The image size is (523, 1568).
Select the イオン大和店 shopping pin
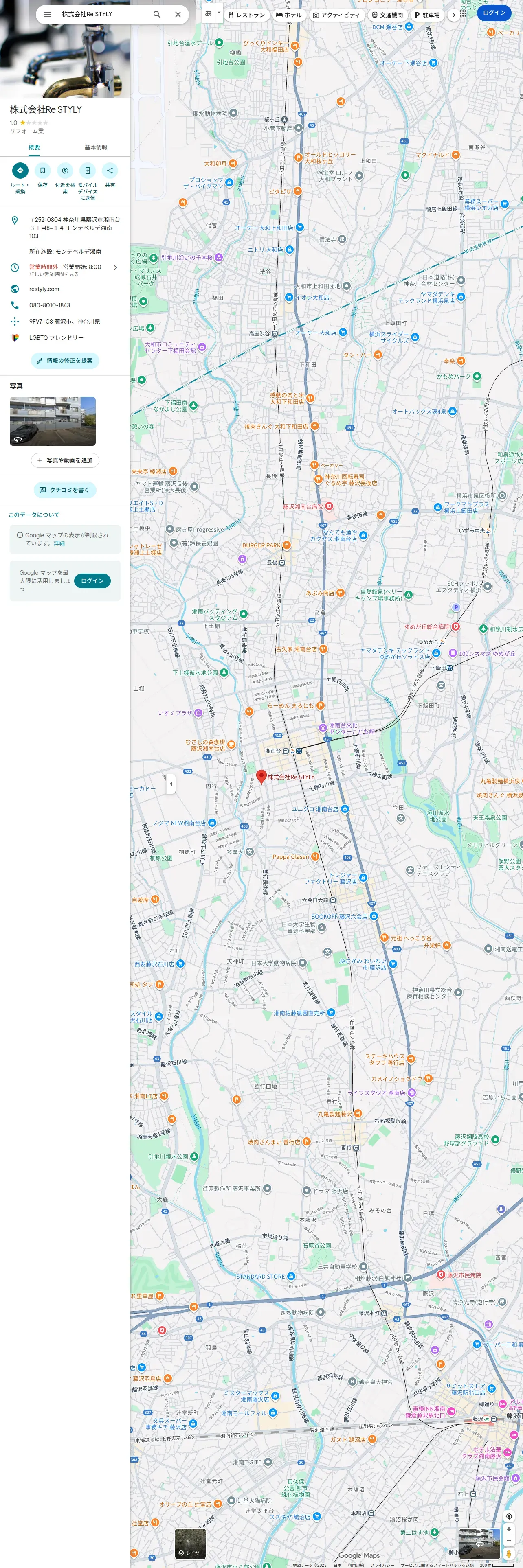pyautogui.click(x=290, y=297)
